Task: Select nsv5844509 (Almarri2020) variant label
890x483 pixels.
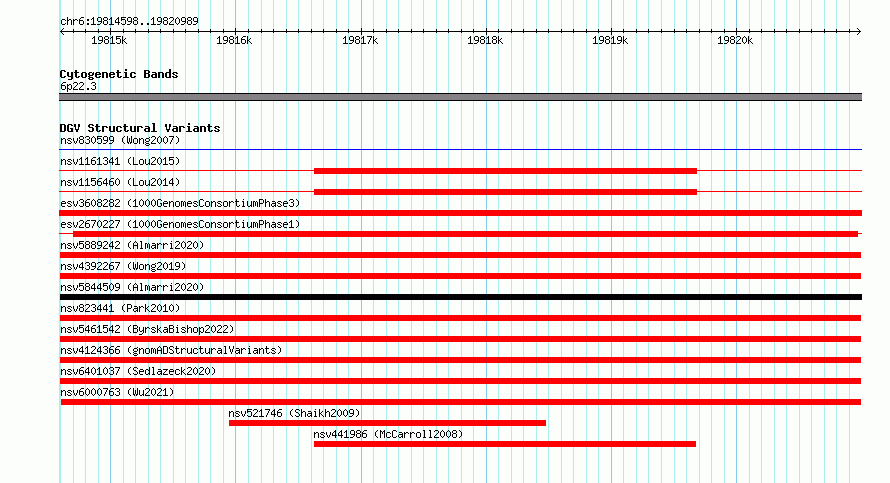Action: click(132, 287)
